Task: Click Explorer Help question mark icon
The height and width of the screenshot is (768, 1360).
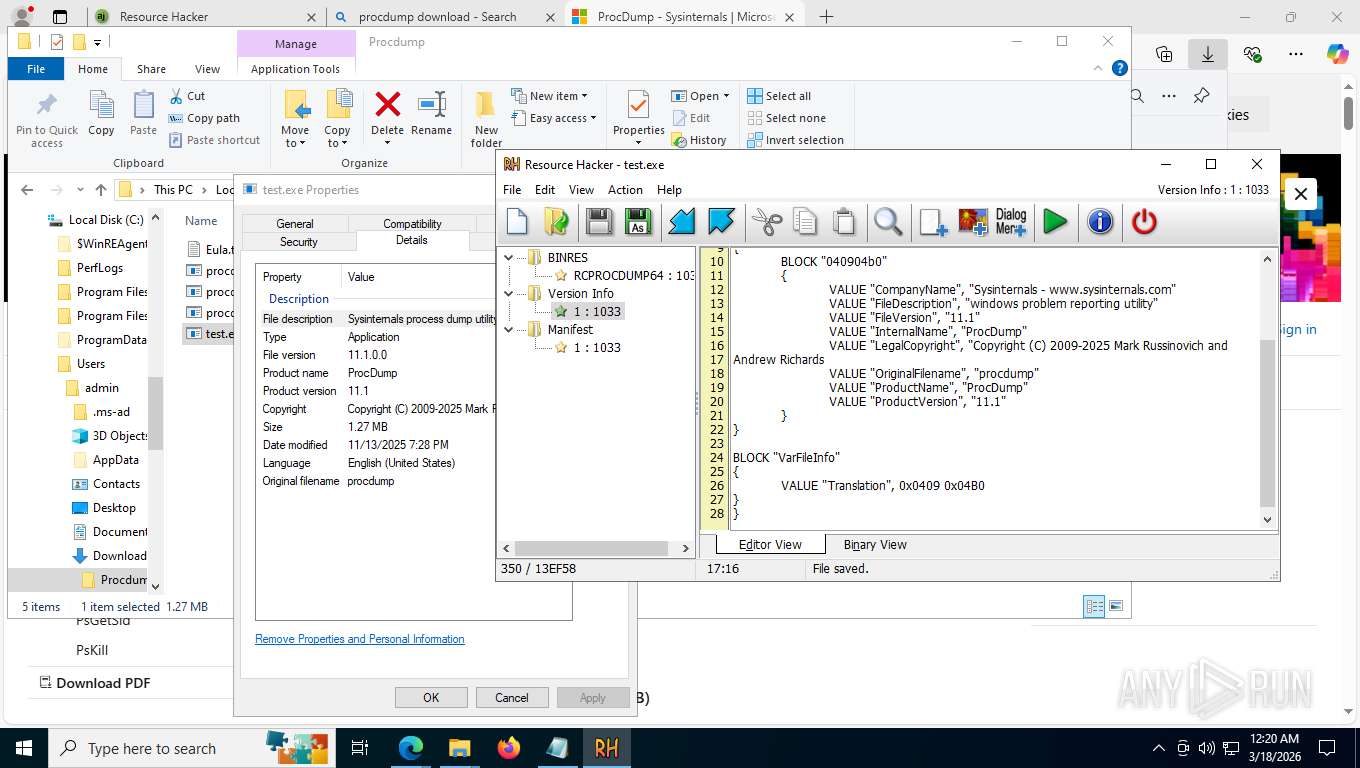Action: click(1120, 68)
